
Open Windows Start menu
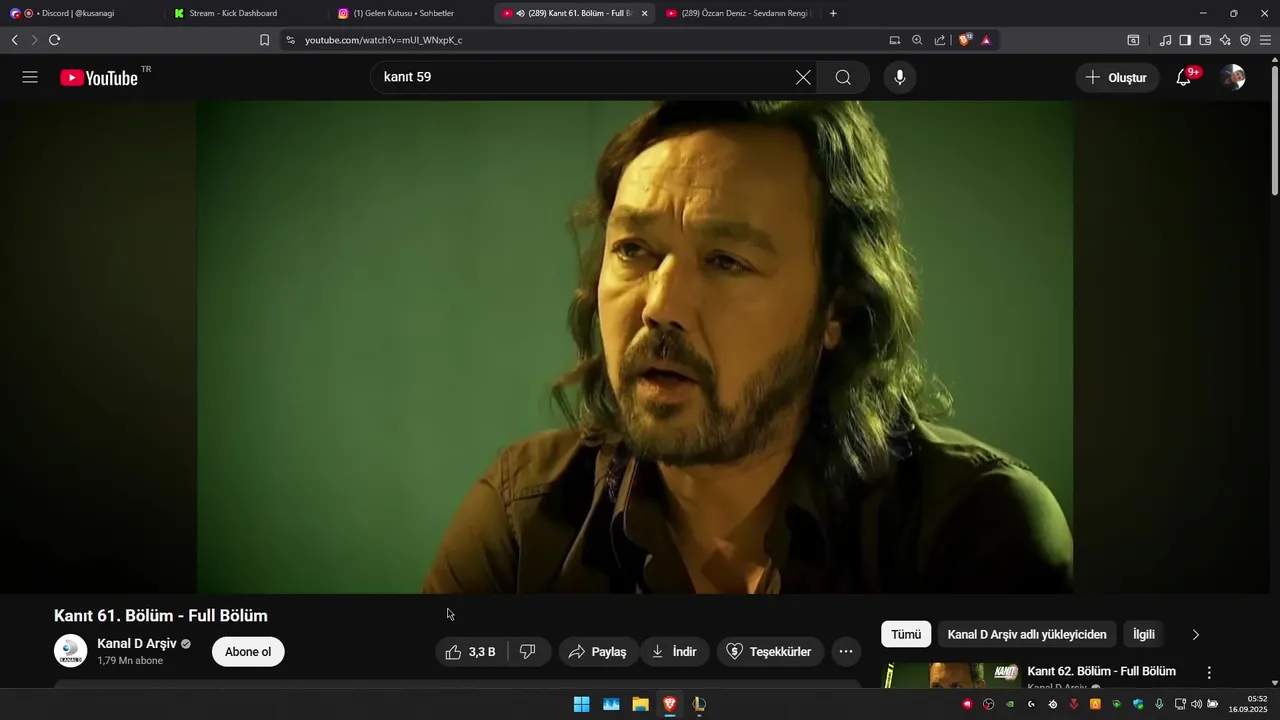point(581,704)
